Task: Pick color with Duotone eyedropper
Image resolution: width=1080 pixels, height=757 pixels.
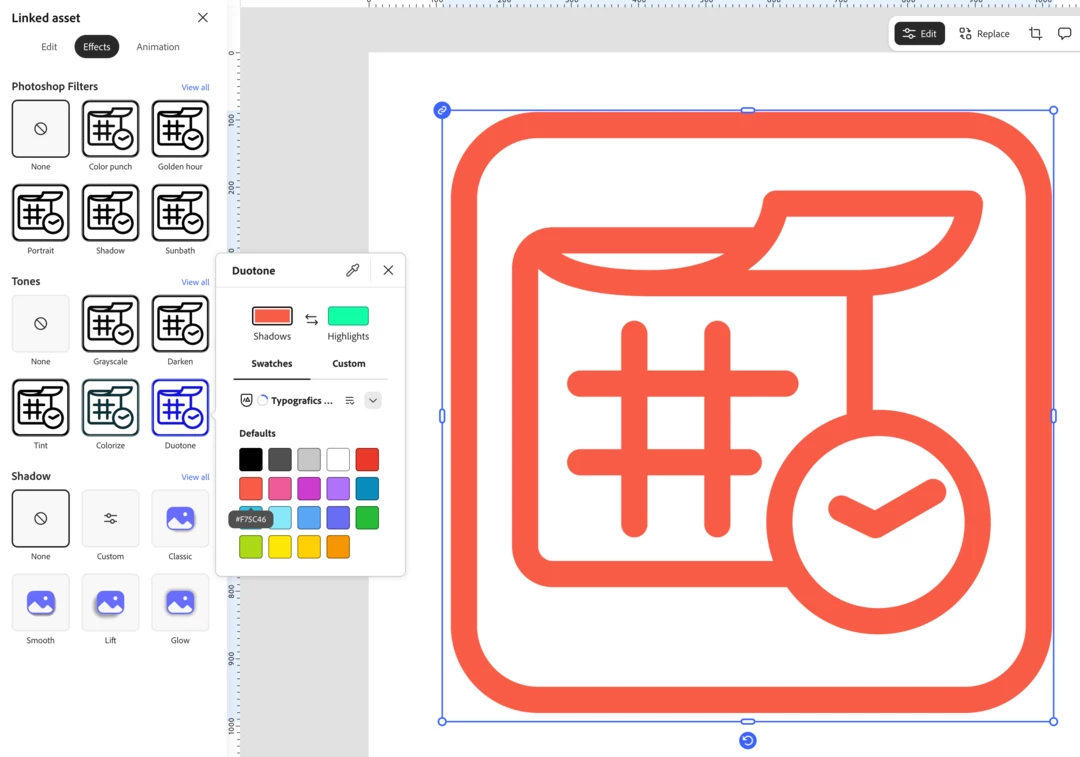Action: (x=353, y=271)
